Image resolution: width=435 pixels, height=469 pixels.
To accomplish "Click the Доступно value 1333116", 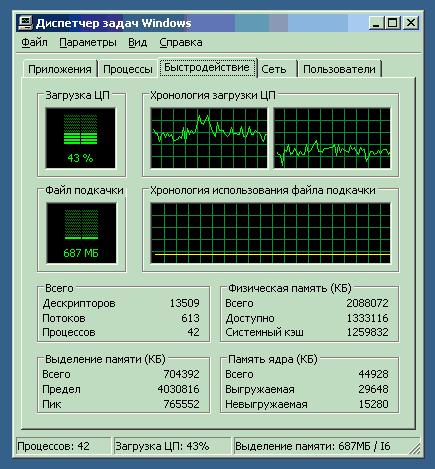I will 367,318.
